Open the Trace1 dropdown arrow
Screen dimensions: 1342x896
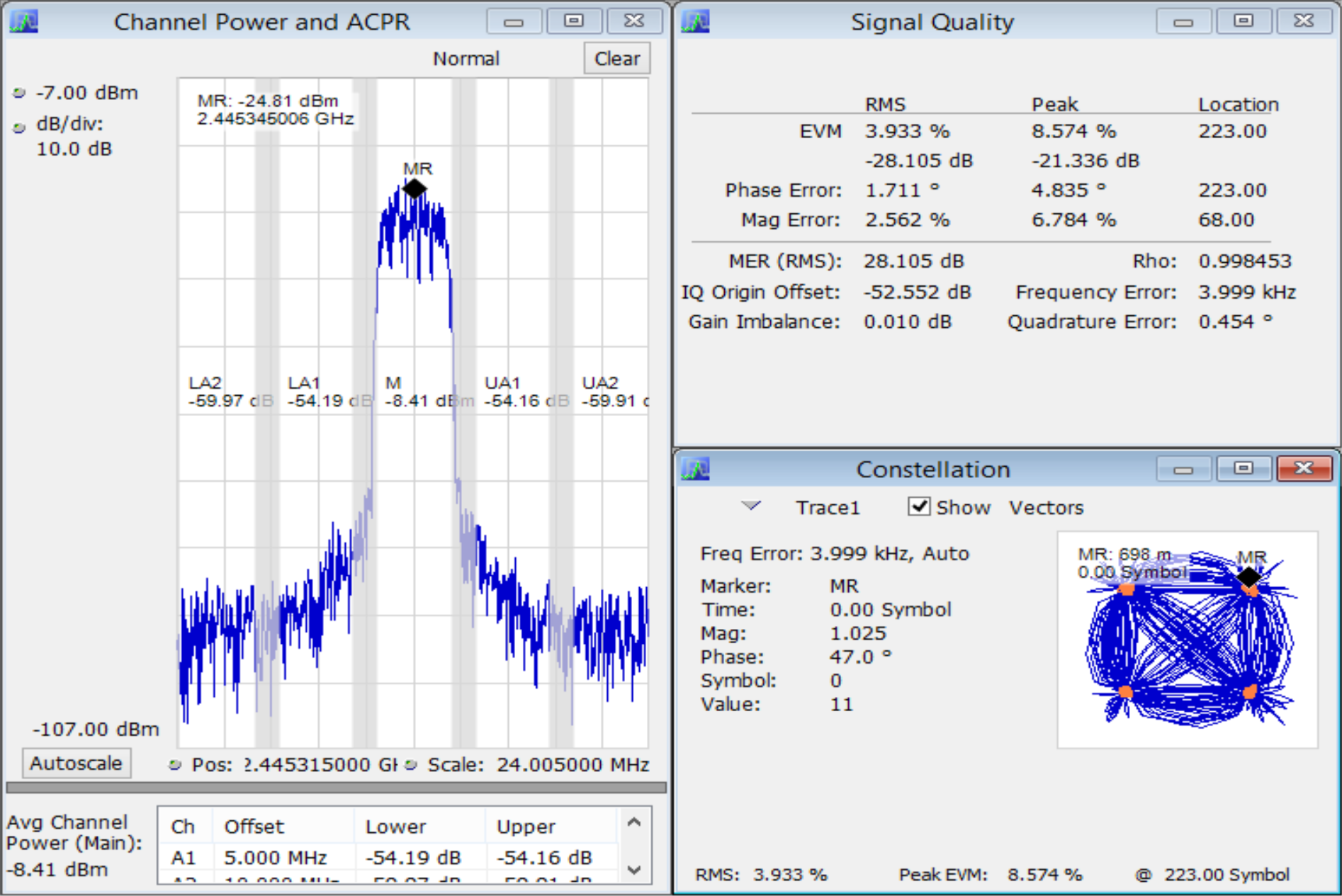click(751, 506)
